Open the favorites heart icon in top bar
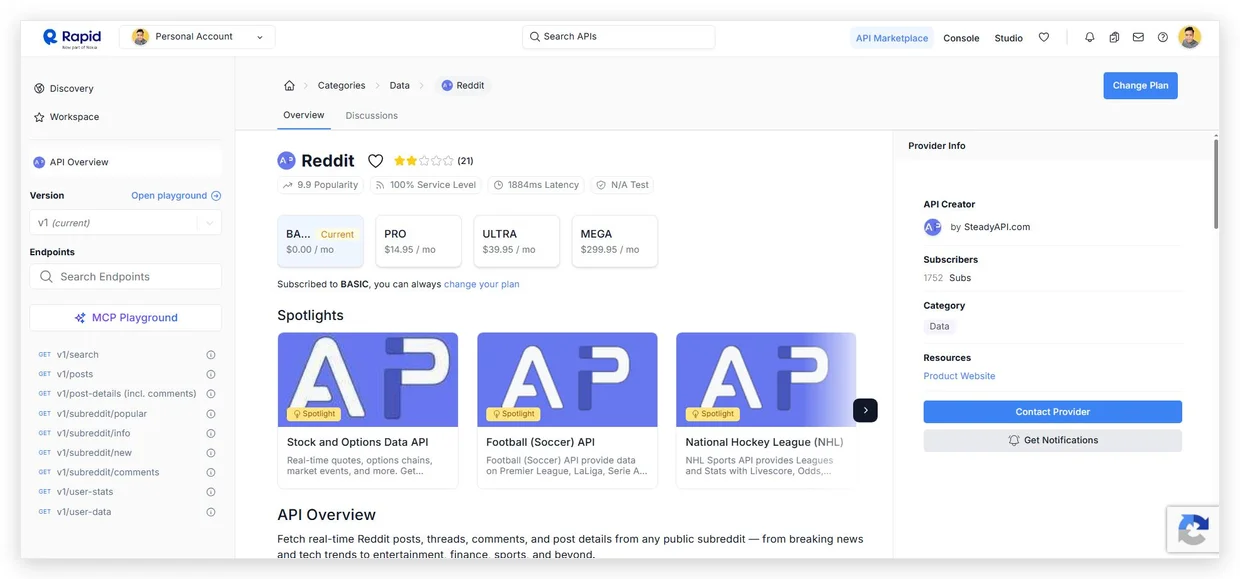The height and width of the screenshot is (579, 1240). click(x=1044, y=37)
